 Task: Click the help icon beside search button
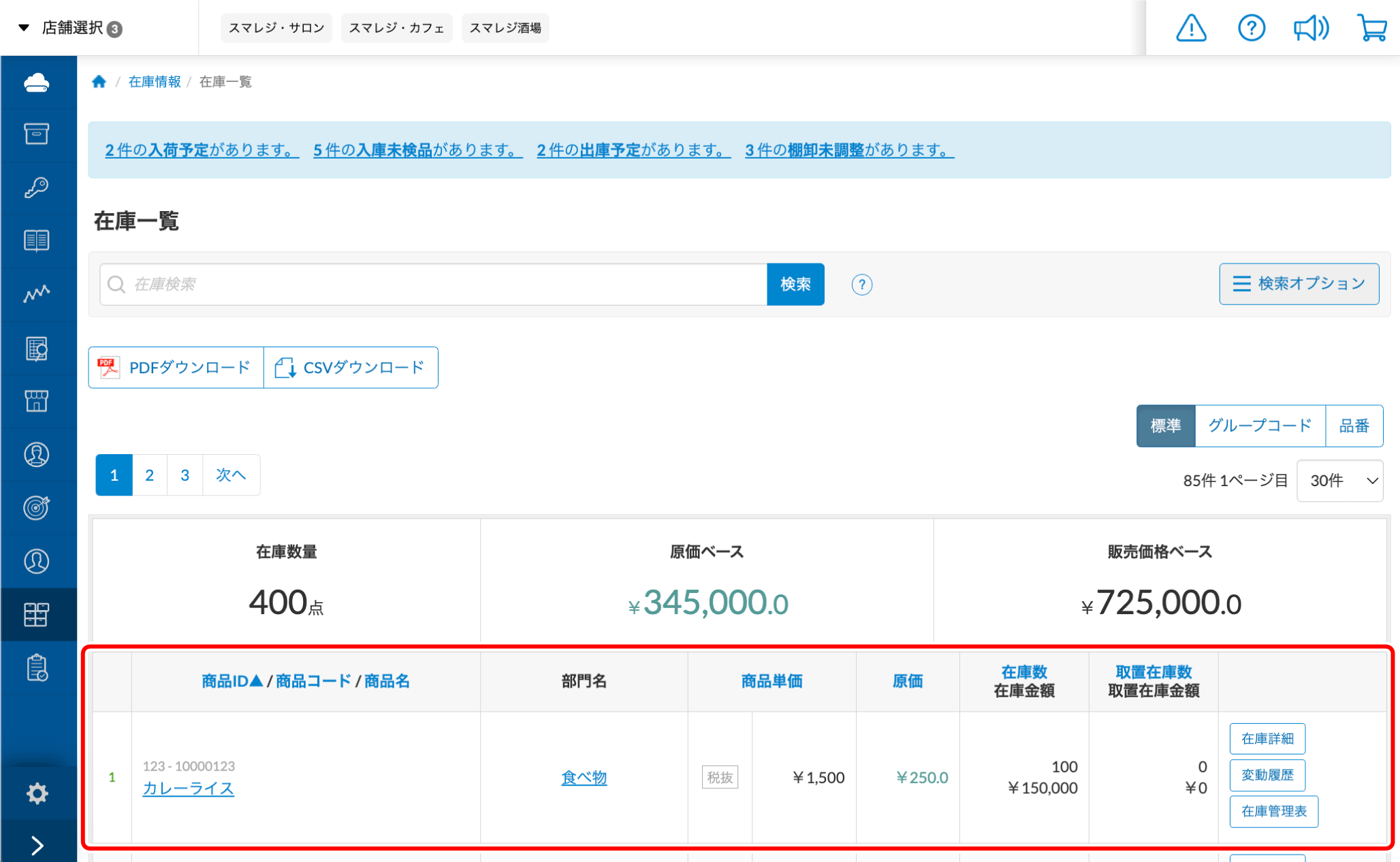click(861, 285)
